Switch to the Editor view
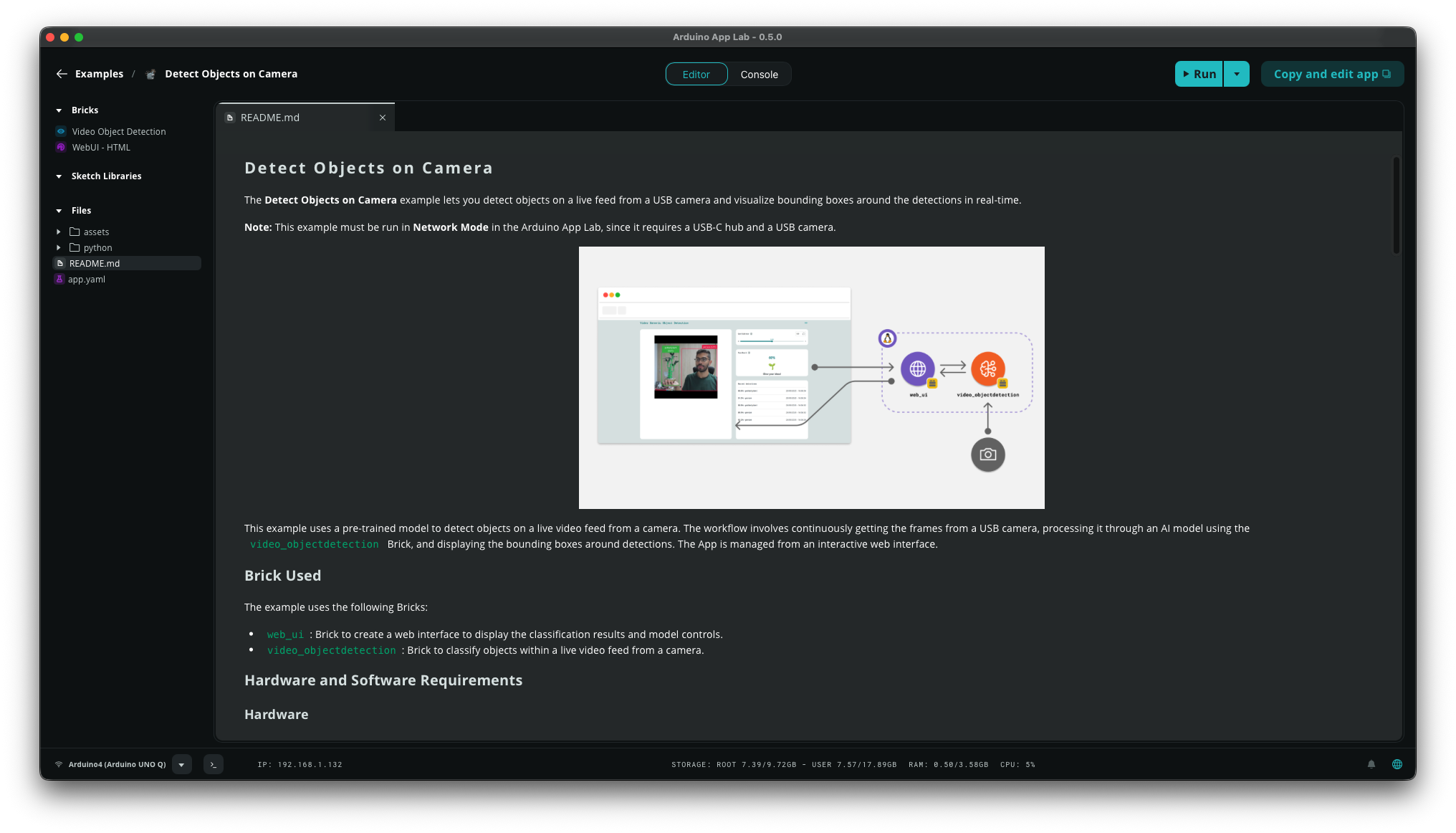Viewport: 1456px width, 833px height. (696, 74)
